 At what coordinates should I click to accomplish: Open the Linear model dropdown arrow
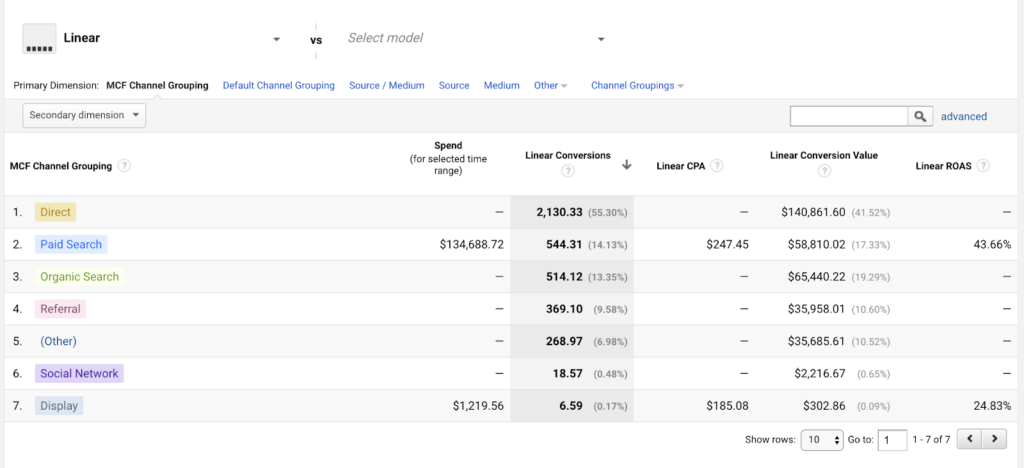coord(276,39)
